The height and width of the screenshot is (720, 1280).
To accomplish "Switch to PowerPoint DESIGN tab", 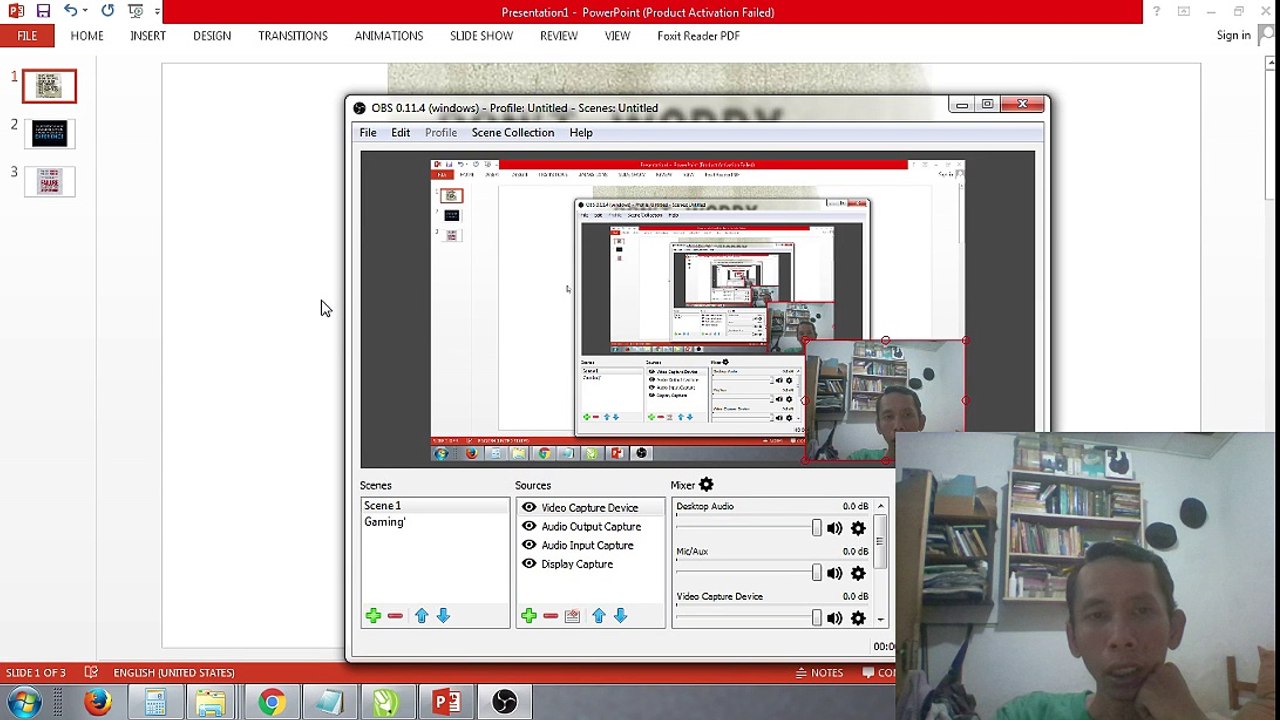I will coord(212,36).
